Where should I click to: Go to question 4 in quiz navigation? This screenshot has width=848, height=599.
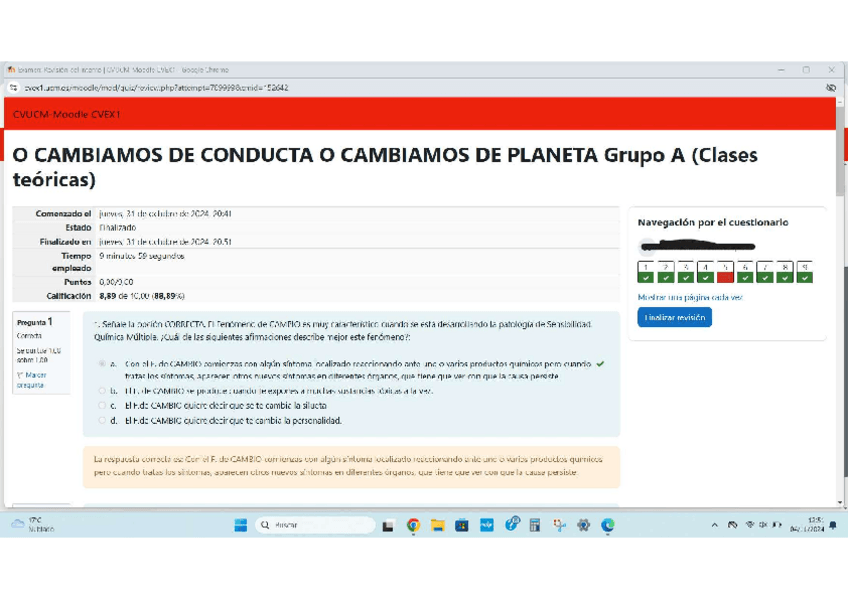(705, 272)
